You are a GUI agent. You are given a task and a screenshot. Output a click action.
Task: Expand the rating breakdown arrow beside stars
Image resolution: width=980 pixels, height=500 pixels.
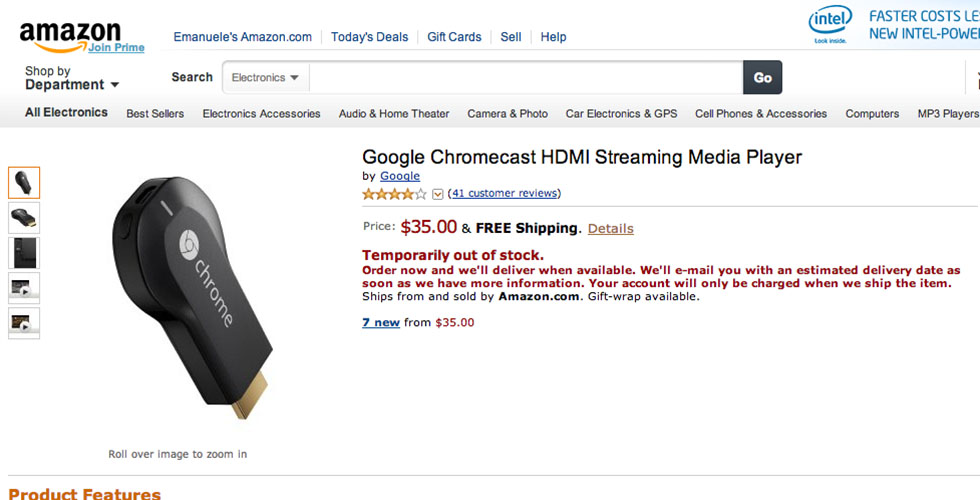[438, 194]
